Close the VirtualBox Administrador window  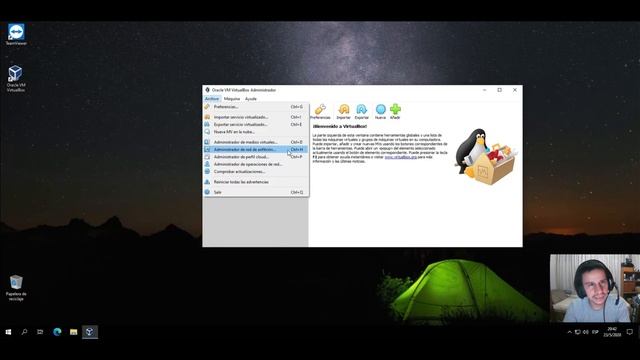tap(515, 90)
